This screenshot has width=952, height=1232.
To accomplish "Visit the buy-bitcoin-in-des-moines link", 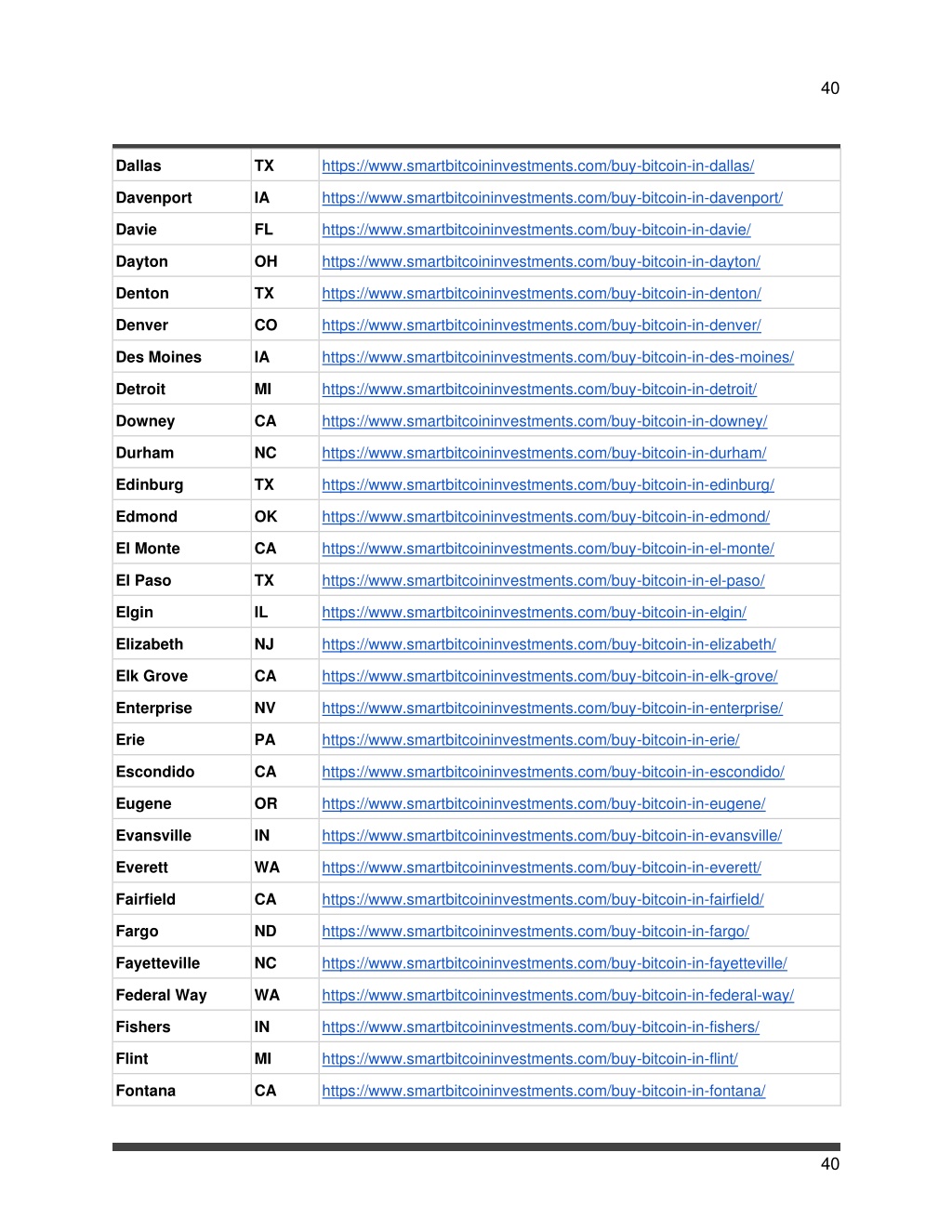I will coord(558,357).
